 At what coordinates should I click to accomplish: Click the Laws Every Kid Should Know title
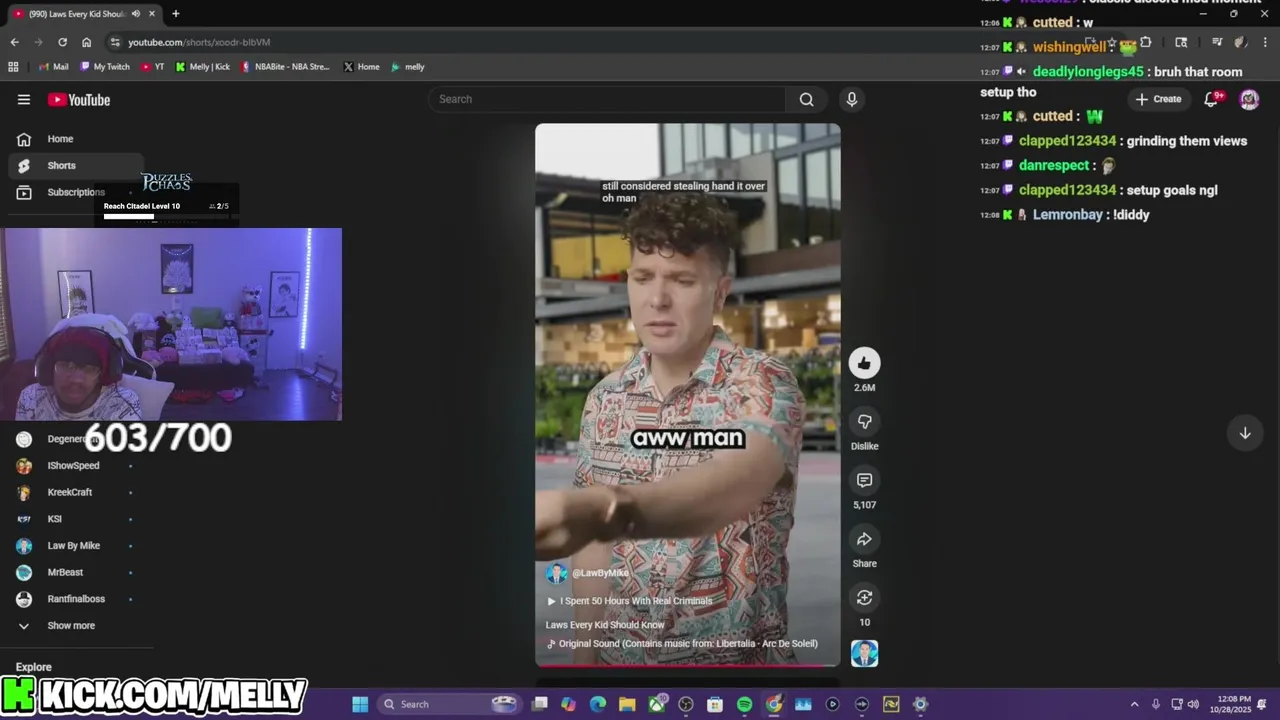605,625
